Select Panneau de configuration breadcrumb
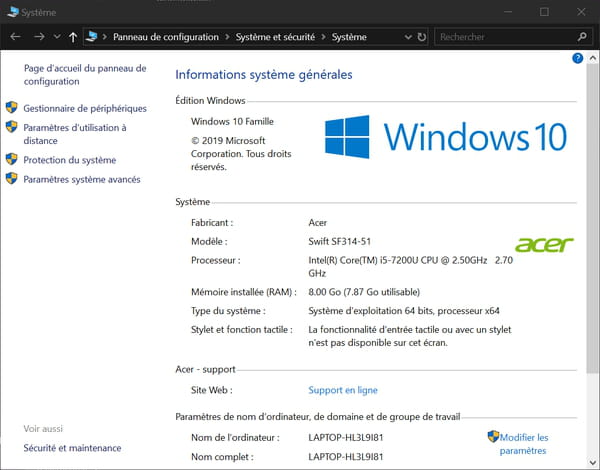This screenshot has width=600, height=470. point(166,37)
